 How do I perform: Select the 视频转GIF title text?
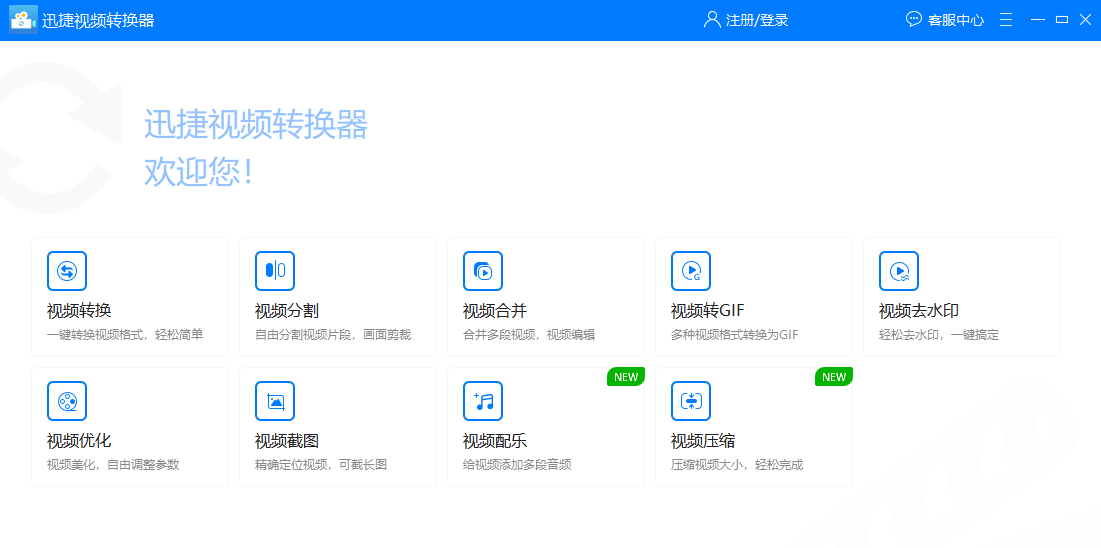click(707, 311)
